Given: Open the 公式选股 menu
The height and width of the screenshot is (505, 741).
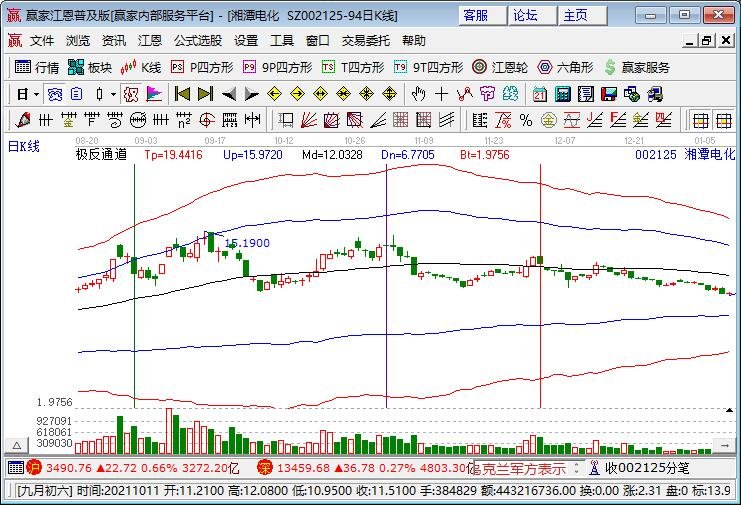Looking at the screenshot, I should [x=198, y=41].
